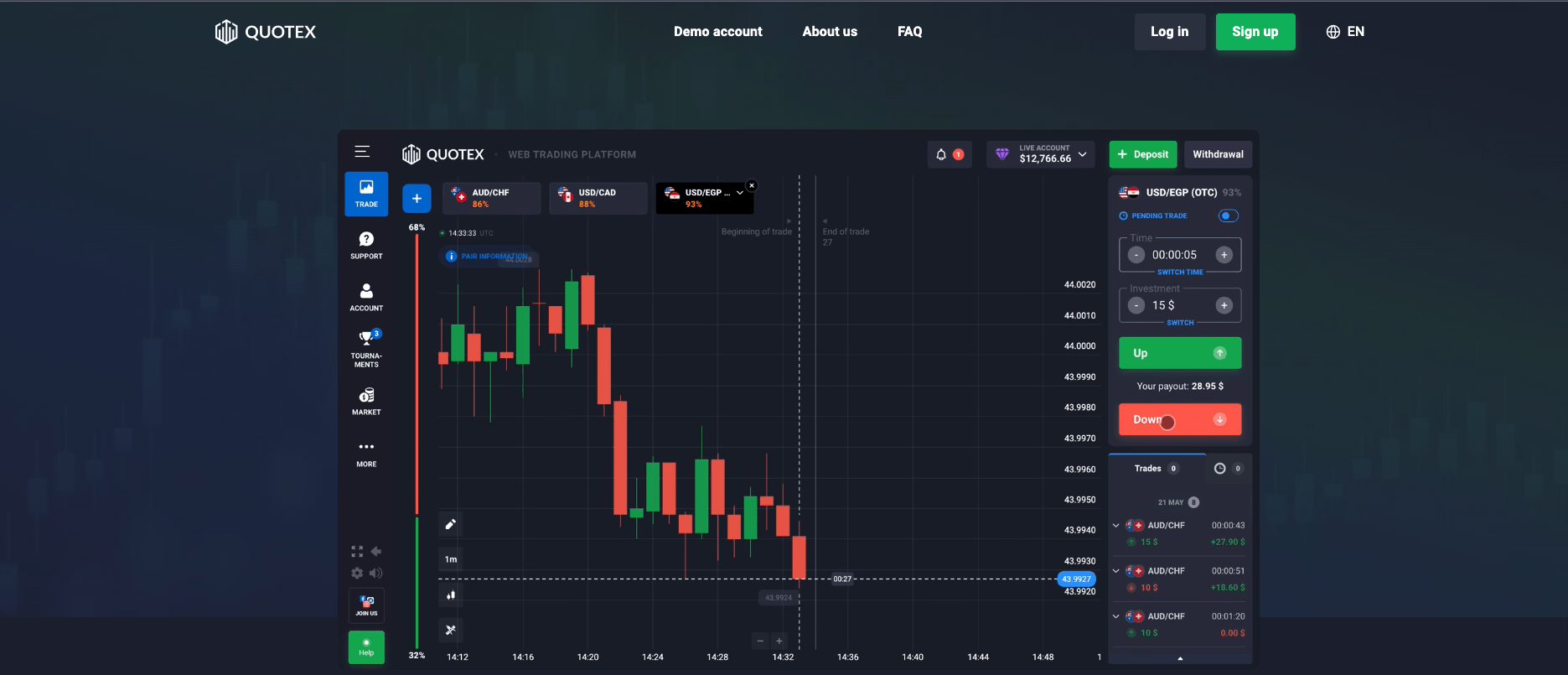Decrease trade time with minus
Screen dimensions: 1568x675
click(1136, 255)
